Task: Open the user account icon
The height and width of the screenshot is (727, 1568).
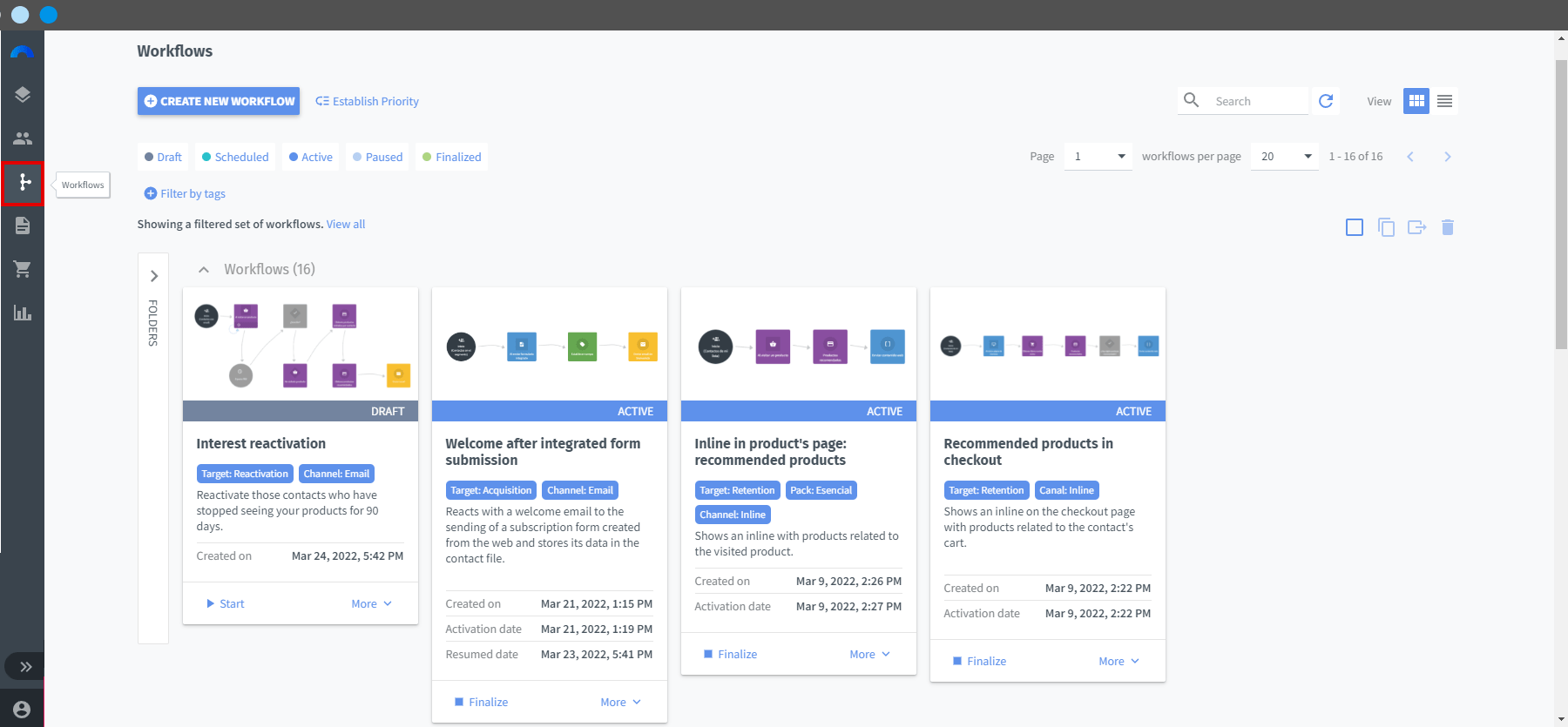Action: pos(23,710)
